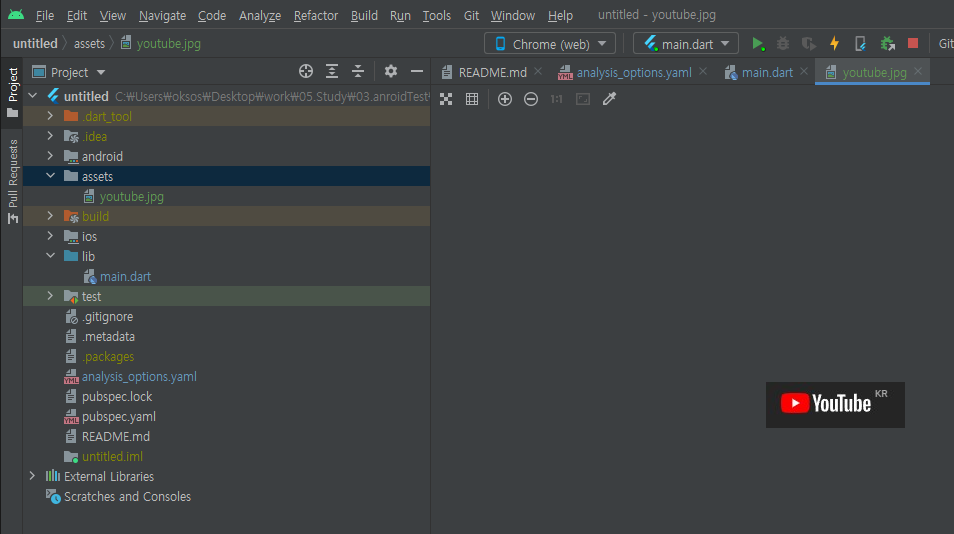Image resolution: width=954 pixels, height=534 pixels.
Task: Open Pull Requests sidebar tab
Action: tap(12, 181)
